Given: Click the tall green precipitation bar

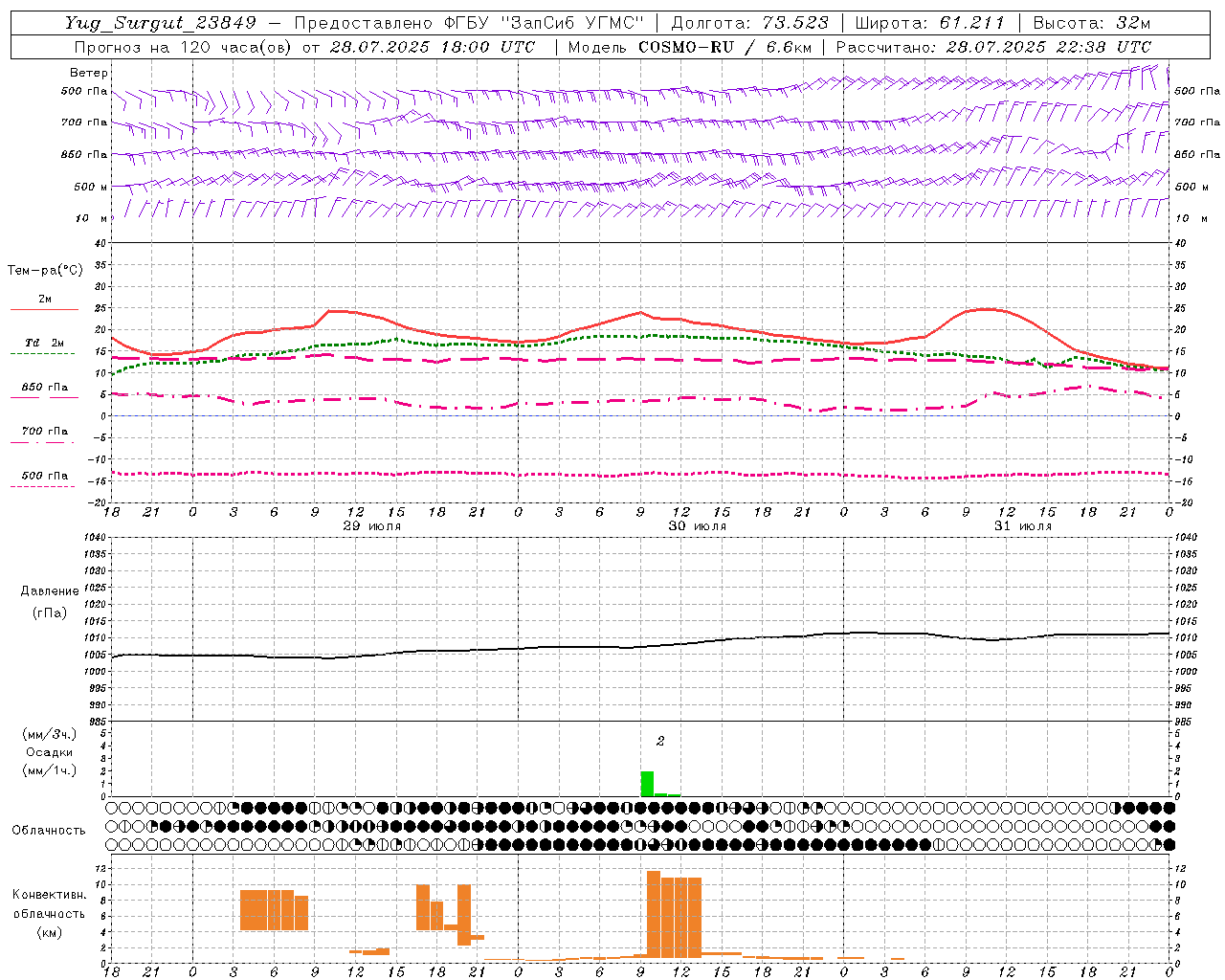Looking at the screenshot, I should click(x=647, y=784).
